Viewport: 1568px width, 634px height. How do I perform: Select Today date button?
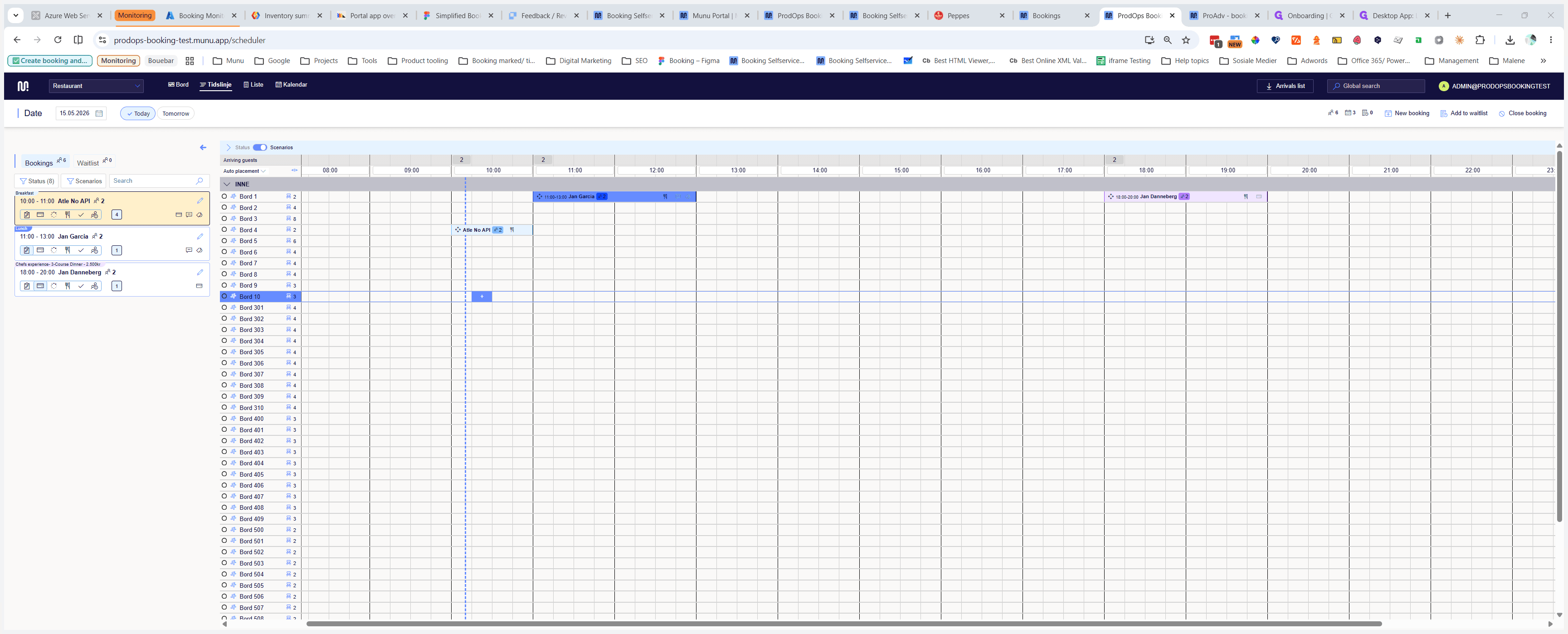click(137, 113)
